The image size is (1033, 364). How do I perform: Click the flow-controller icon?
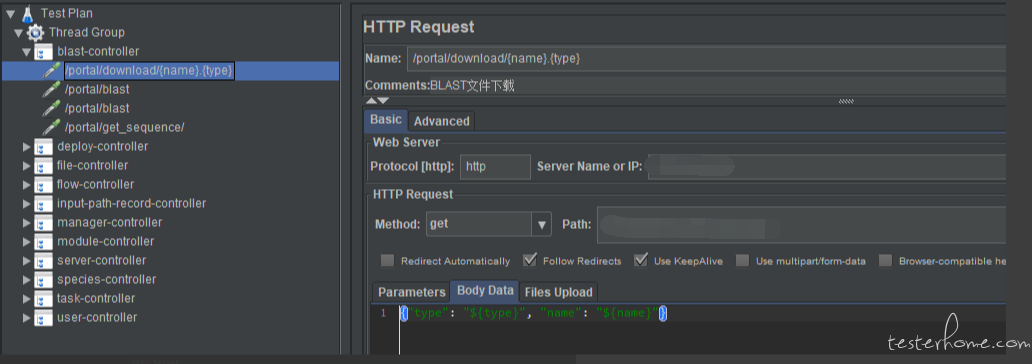click(x=43, y=185)
